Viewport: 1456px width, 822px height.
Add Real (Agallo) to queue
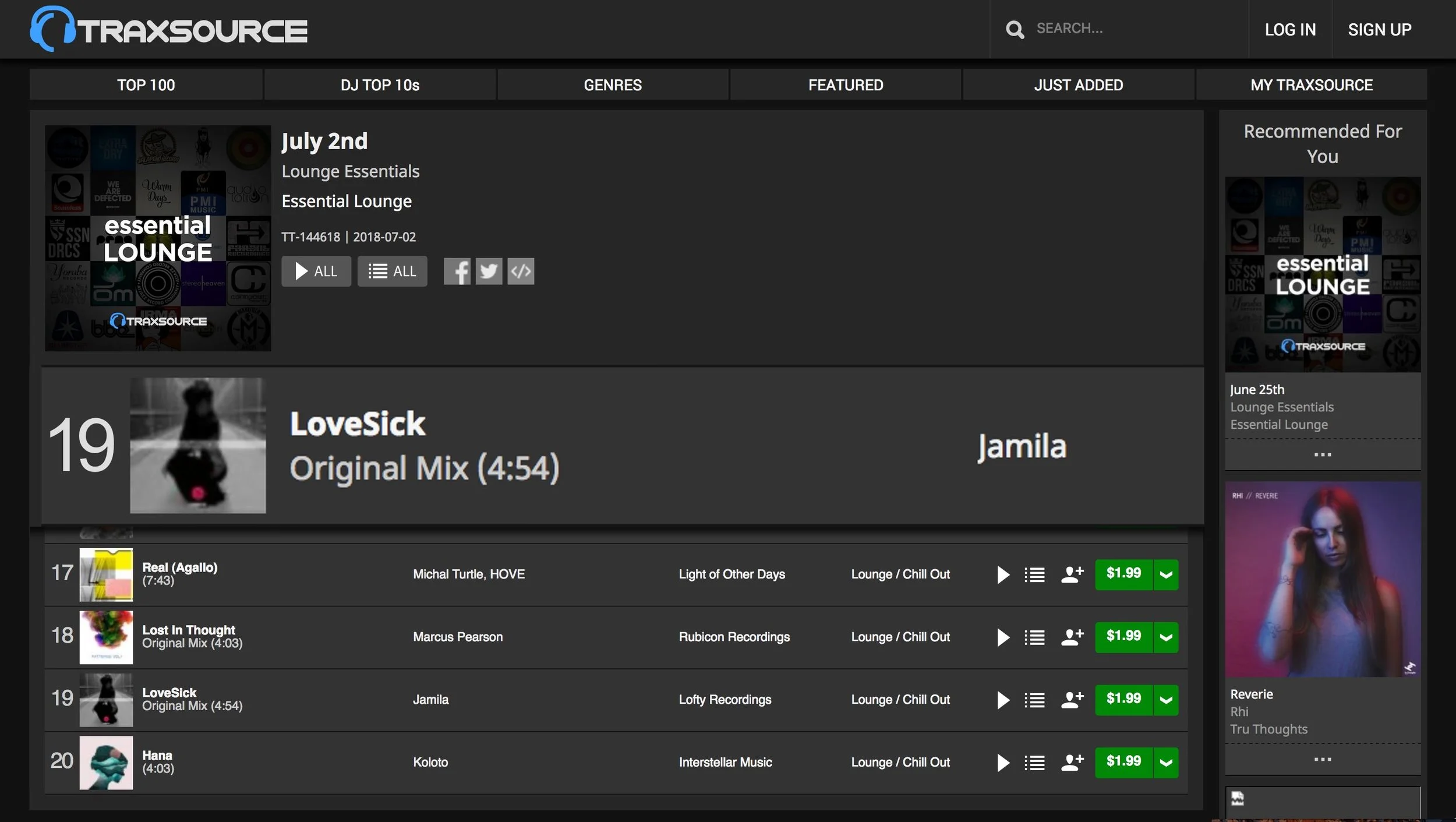pos(1034,575)
